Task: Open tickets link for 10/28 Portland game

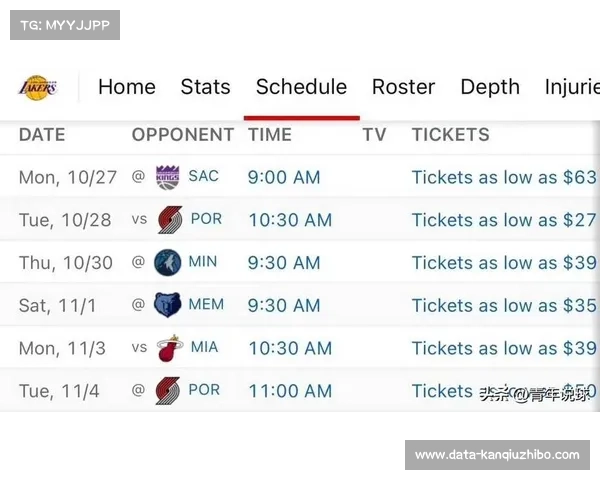Action: pos(504,220)
